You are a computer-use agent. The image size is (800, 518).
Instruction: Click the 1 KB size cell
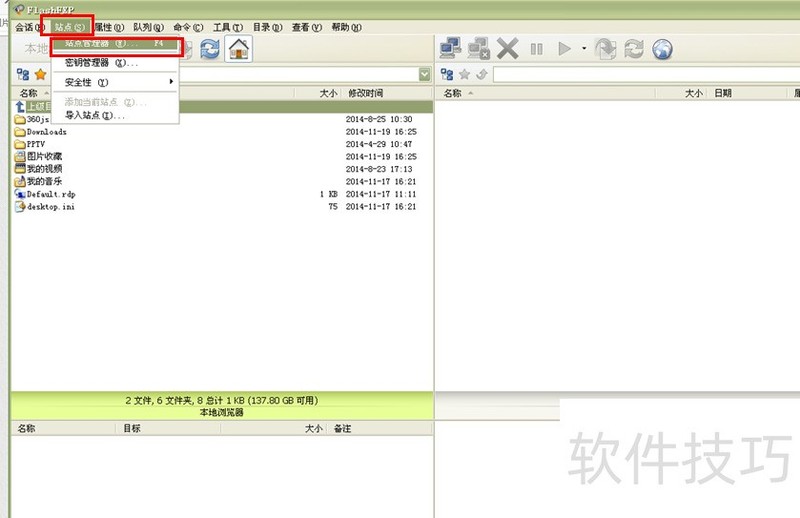[x=329, y=194]
